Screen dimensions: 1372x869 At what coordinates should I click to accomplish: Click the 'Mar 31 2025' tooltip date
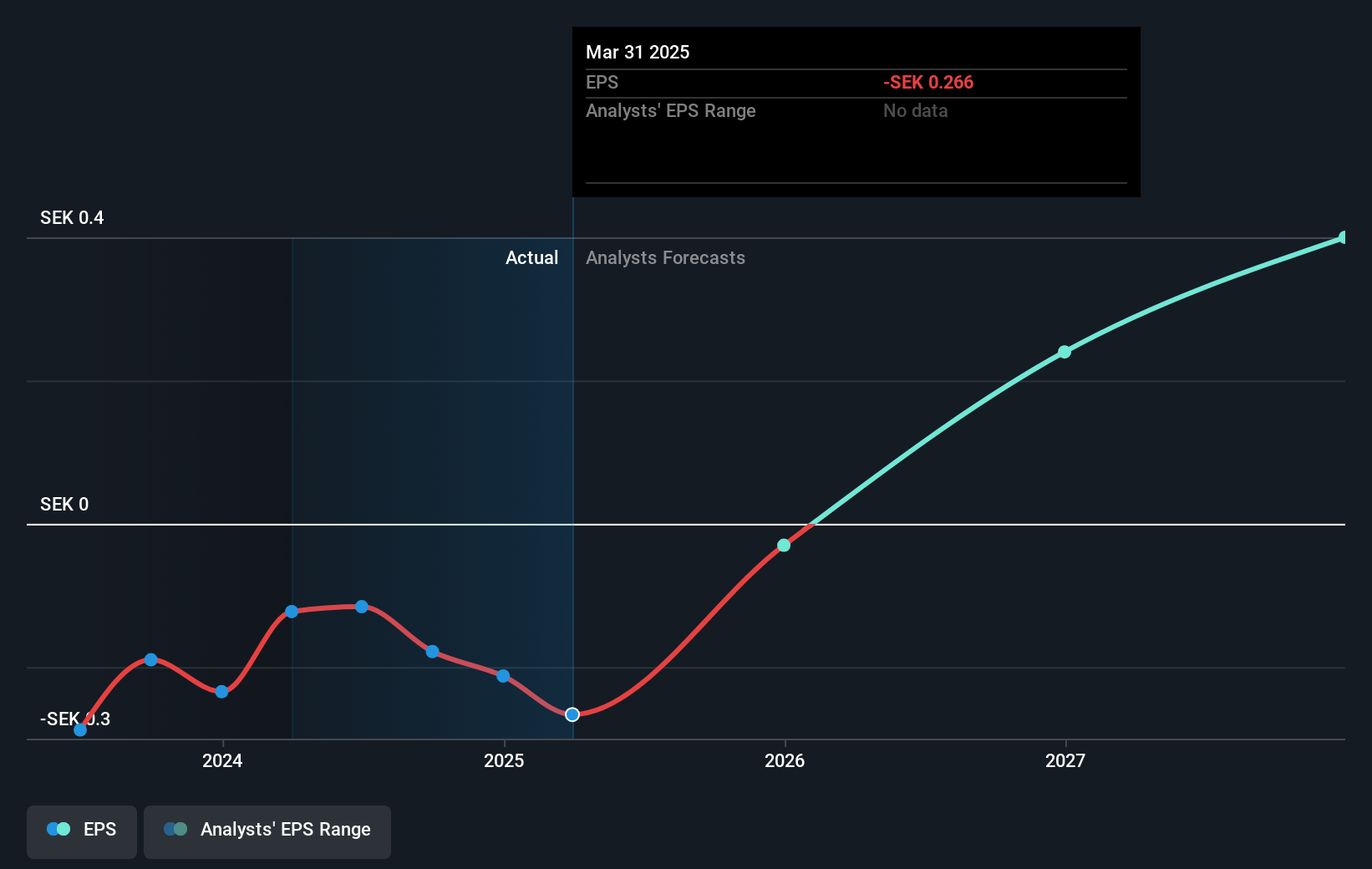(638, 53)
